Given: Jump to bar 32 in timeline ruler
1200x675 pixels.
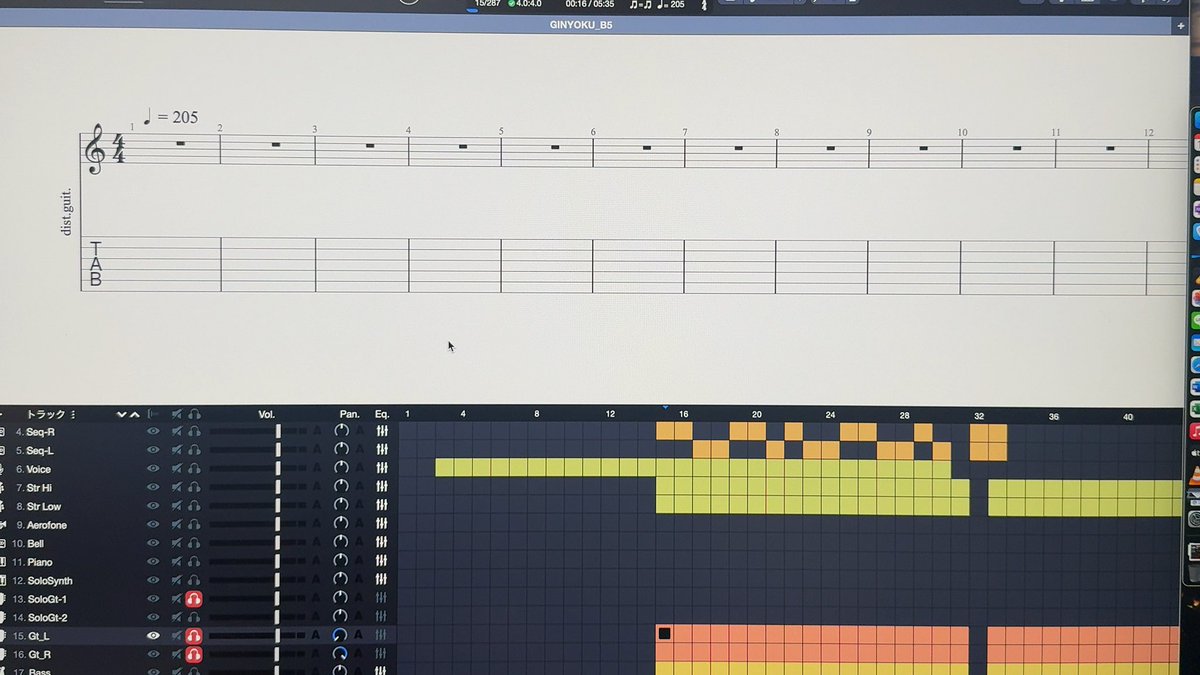Looking at the screenshot, I should point(979,414).
